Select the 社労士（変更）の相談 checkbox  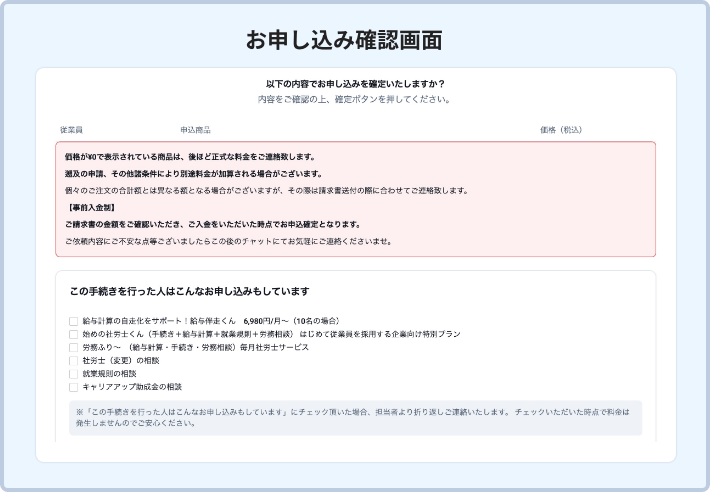tap(73, 361)
